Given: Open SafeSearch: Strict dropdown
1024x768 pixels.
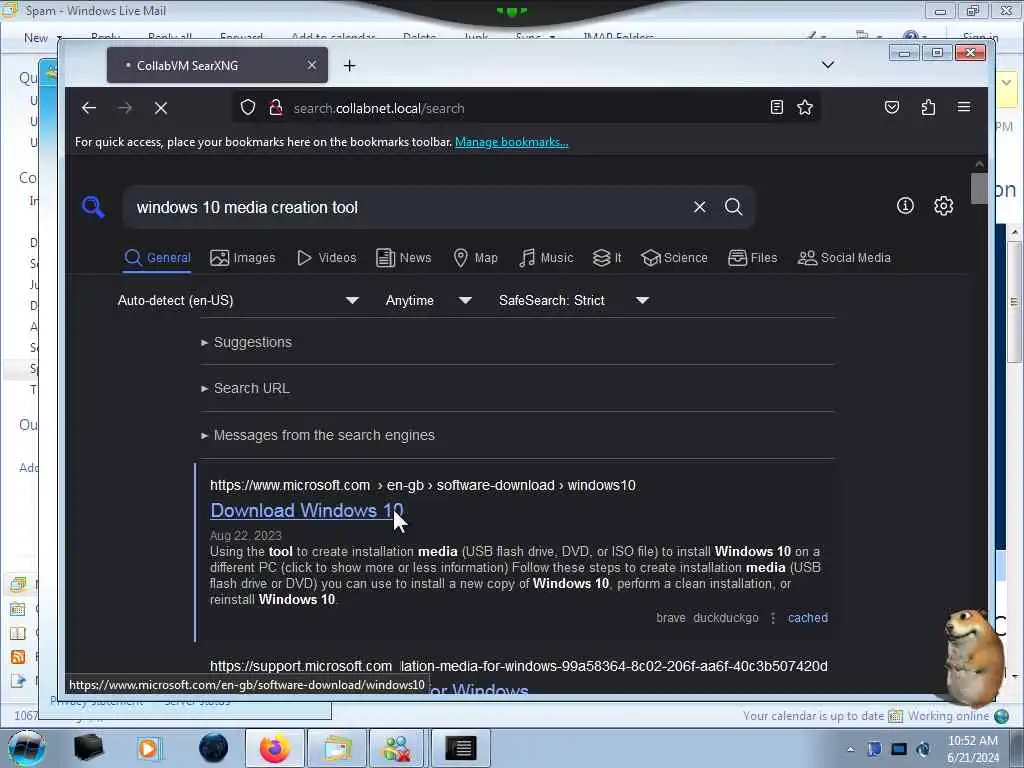Looking at the screenshot, I should (573, 300).
